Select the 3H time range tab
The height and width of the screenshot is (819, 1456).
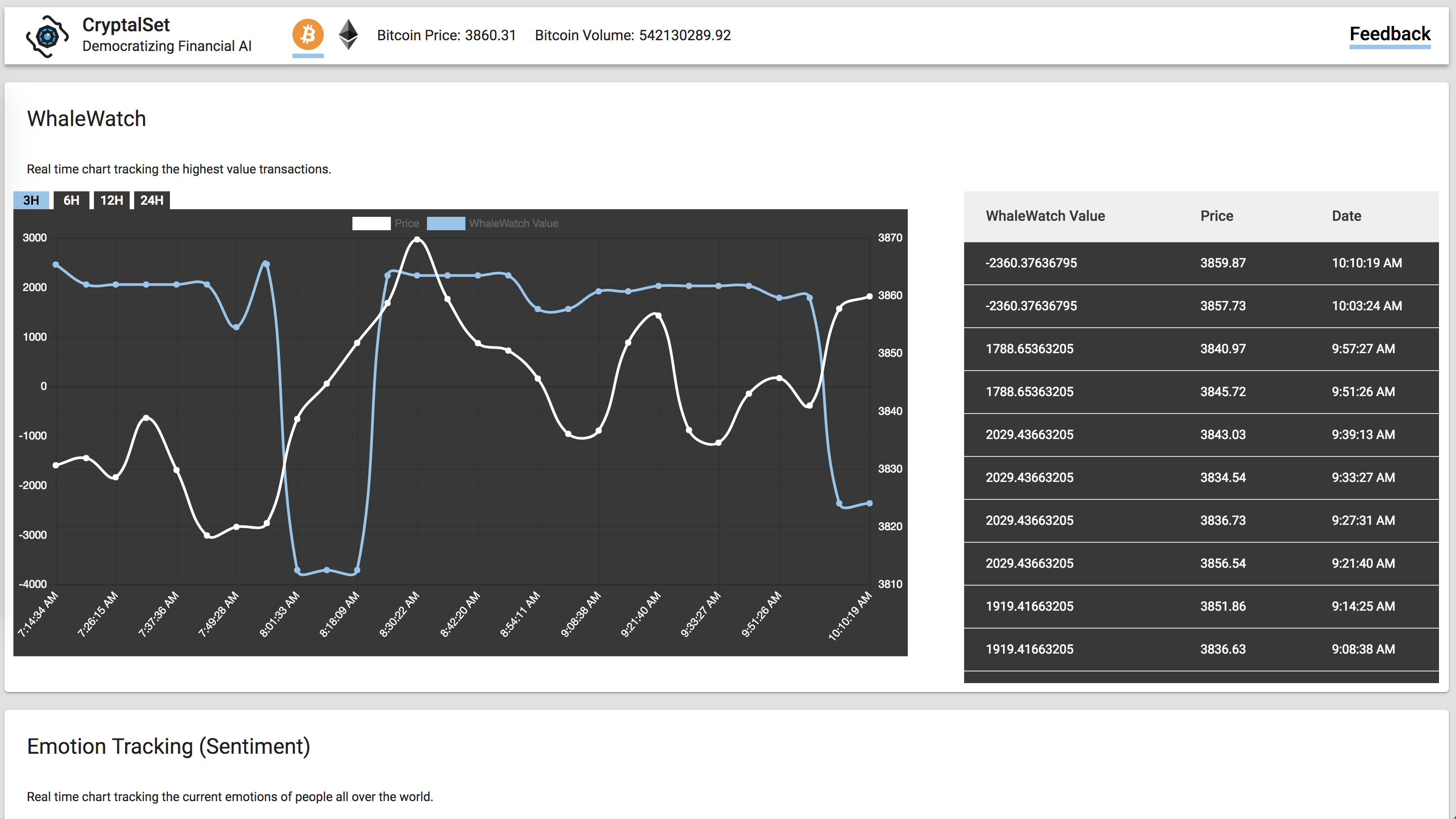(31, 200)
